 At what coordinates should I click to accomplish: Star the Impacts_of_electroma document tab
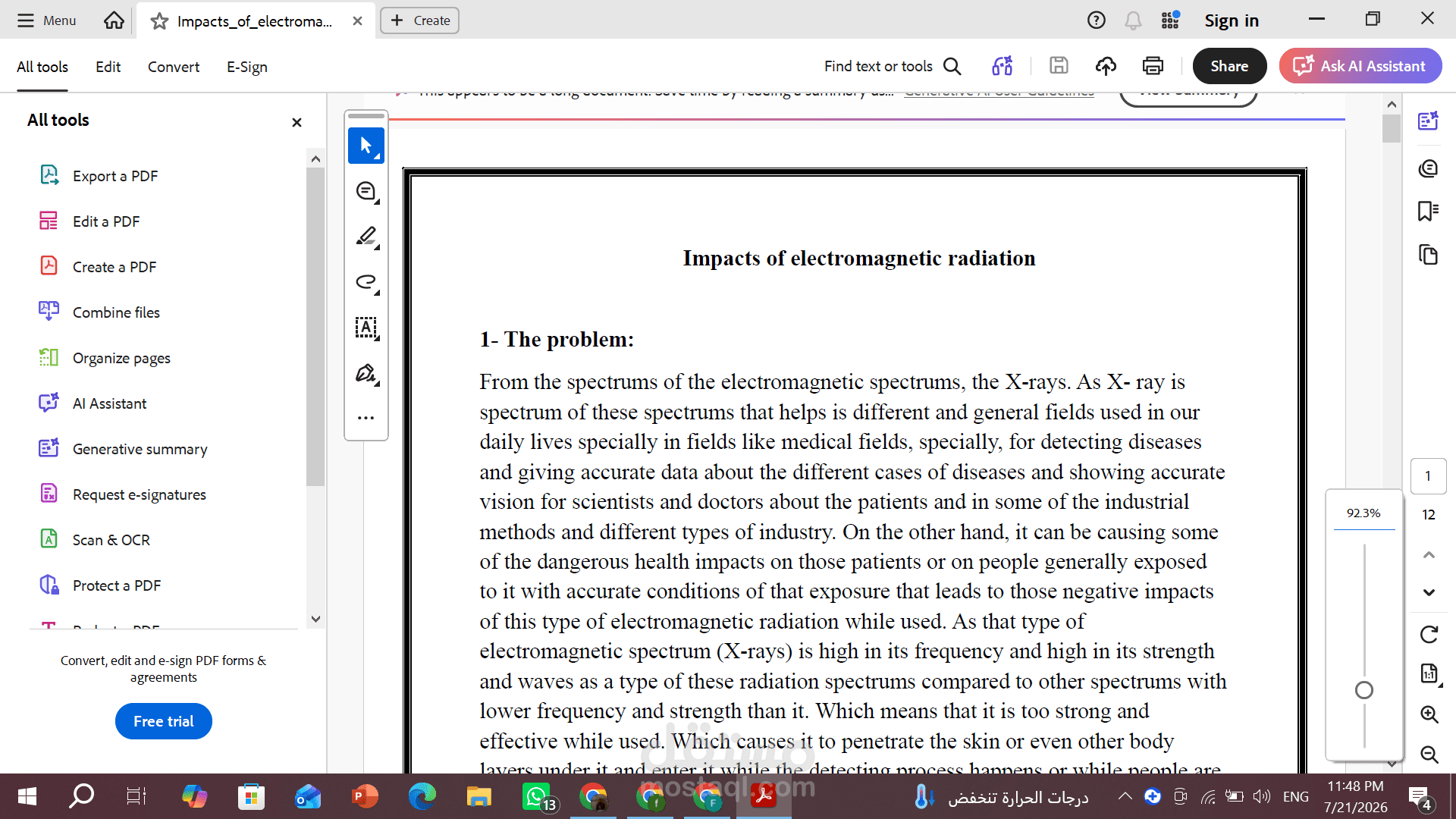[x=159, y=21]
